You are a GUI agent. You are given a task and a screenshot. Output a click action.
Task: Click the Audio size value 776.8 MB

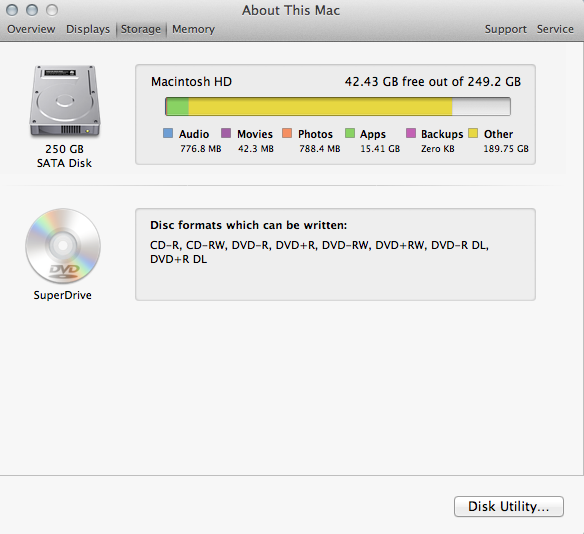tap(201, 149)
